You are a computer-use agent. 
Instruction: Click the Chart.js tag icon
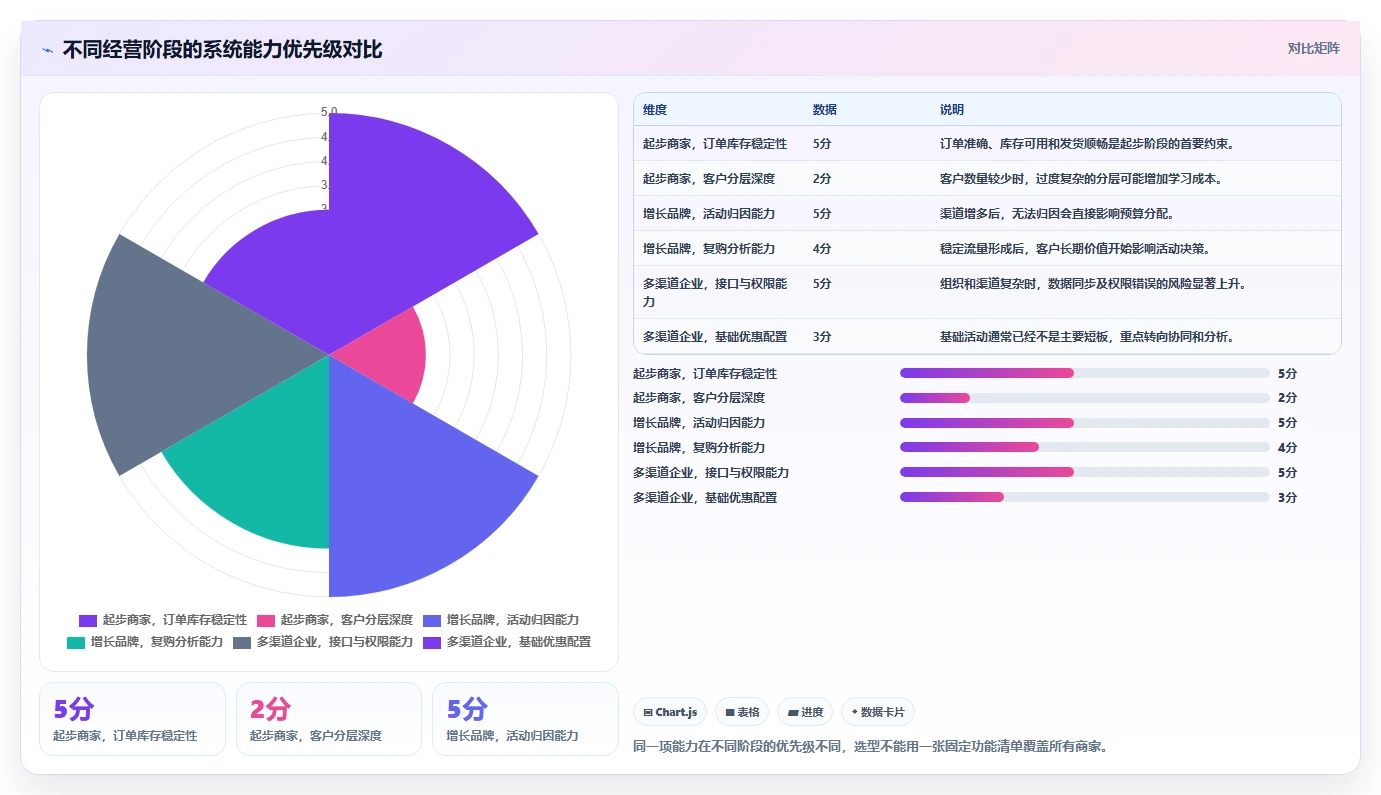648,713
